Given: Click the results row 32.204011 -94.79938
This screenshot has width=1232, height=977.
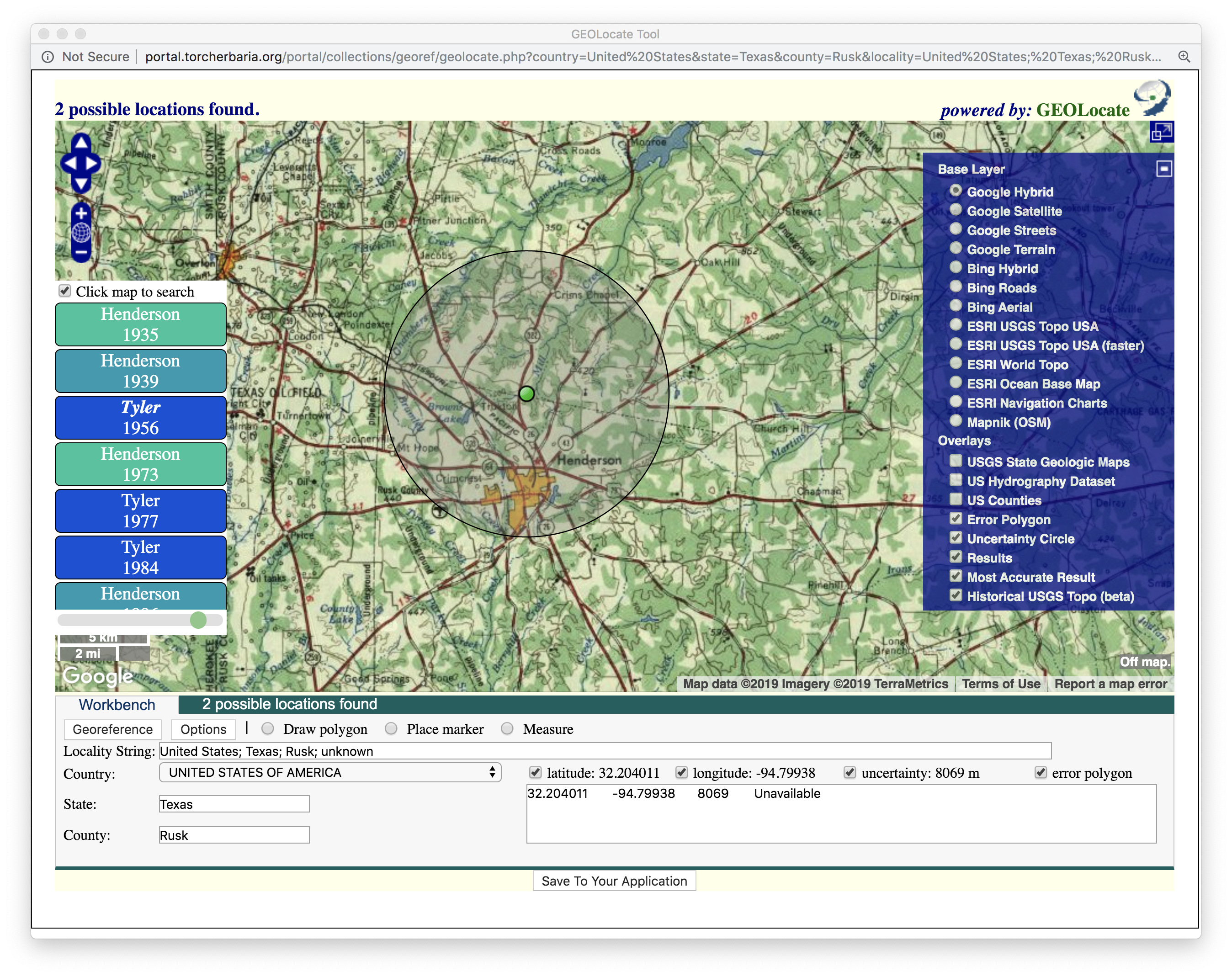Looking at the screenshot, I should pos(674,793).
